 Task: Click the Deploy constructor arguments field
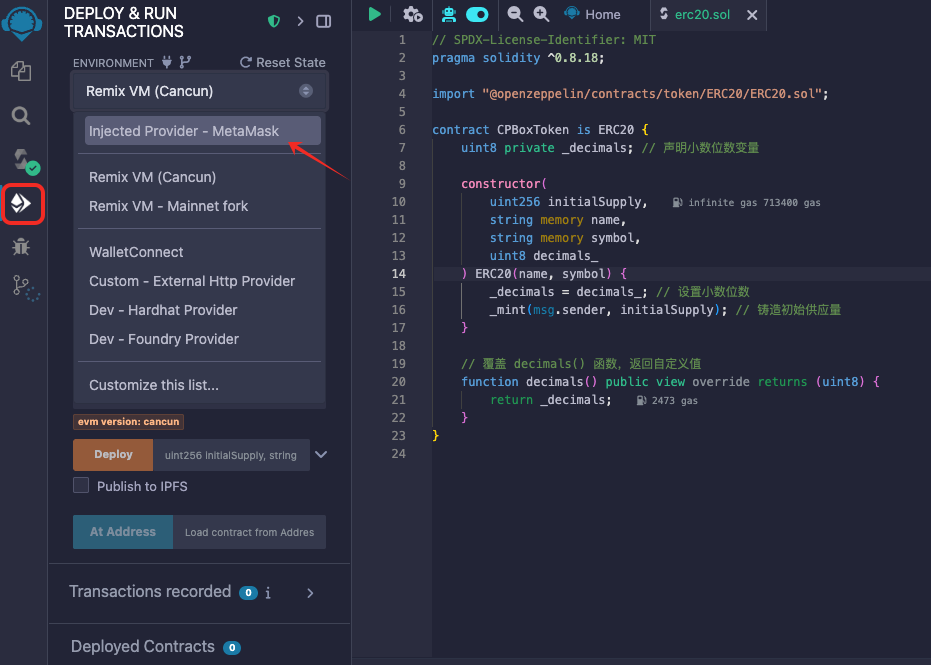click(232, 455)
